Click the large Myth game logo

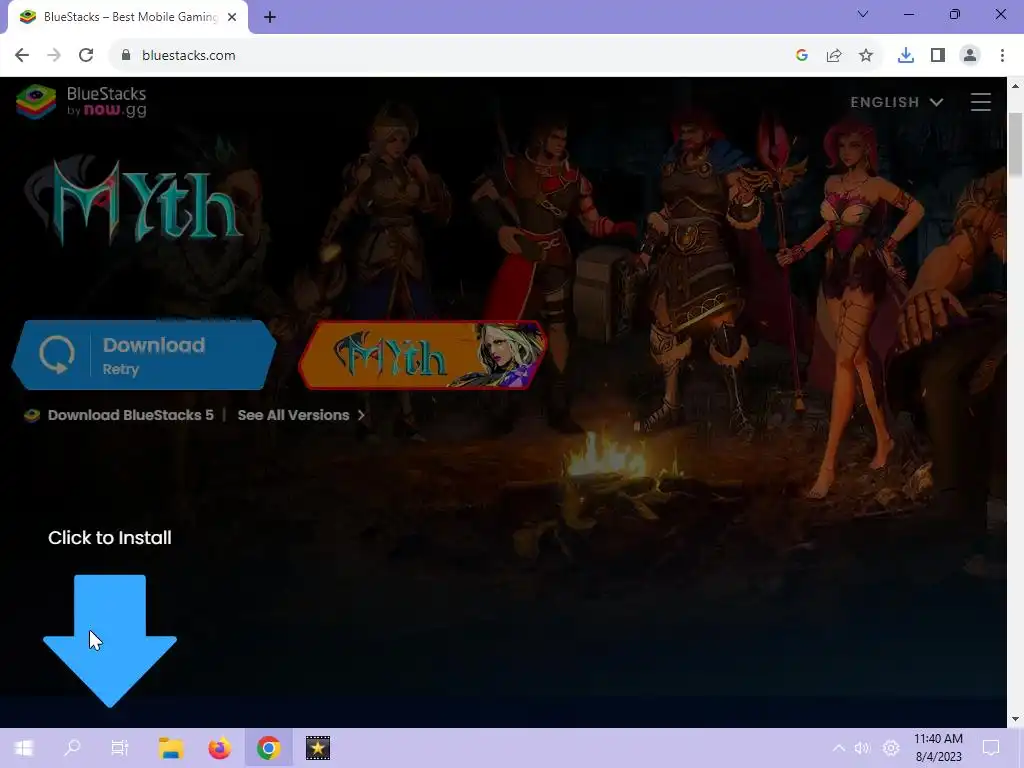[134, 200]
